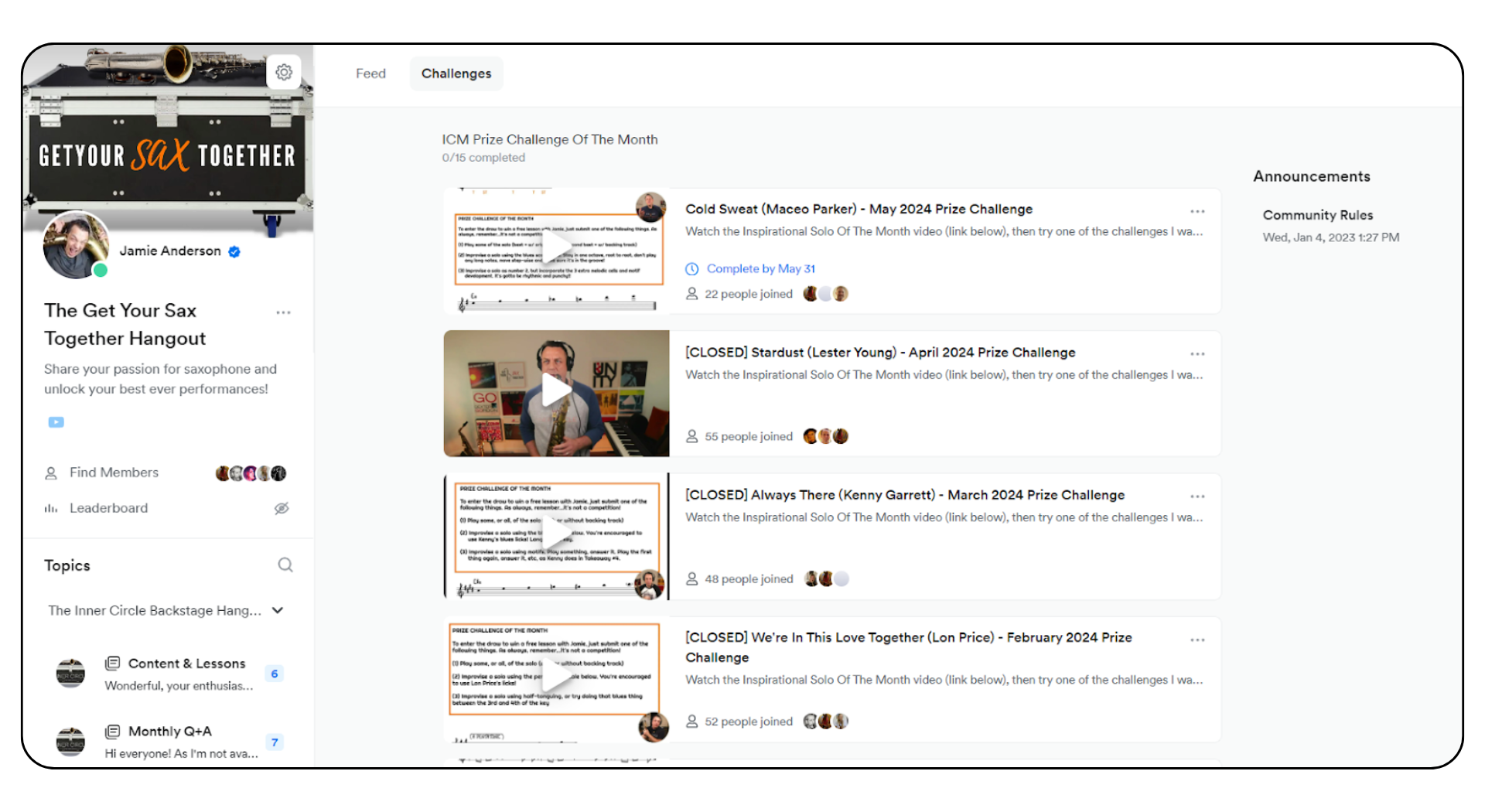1485x812 pixels.
Task: Open We're In This Love Together February challenge
Action: [909, 647]
